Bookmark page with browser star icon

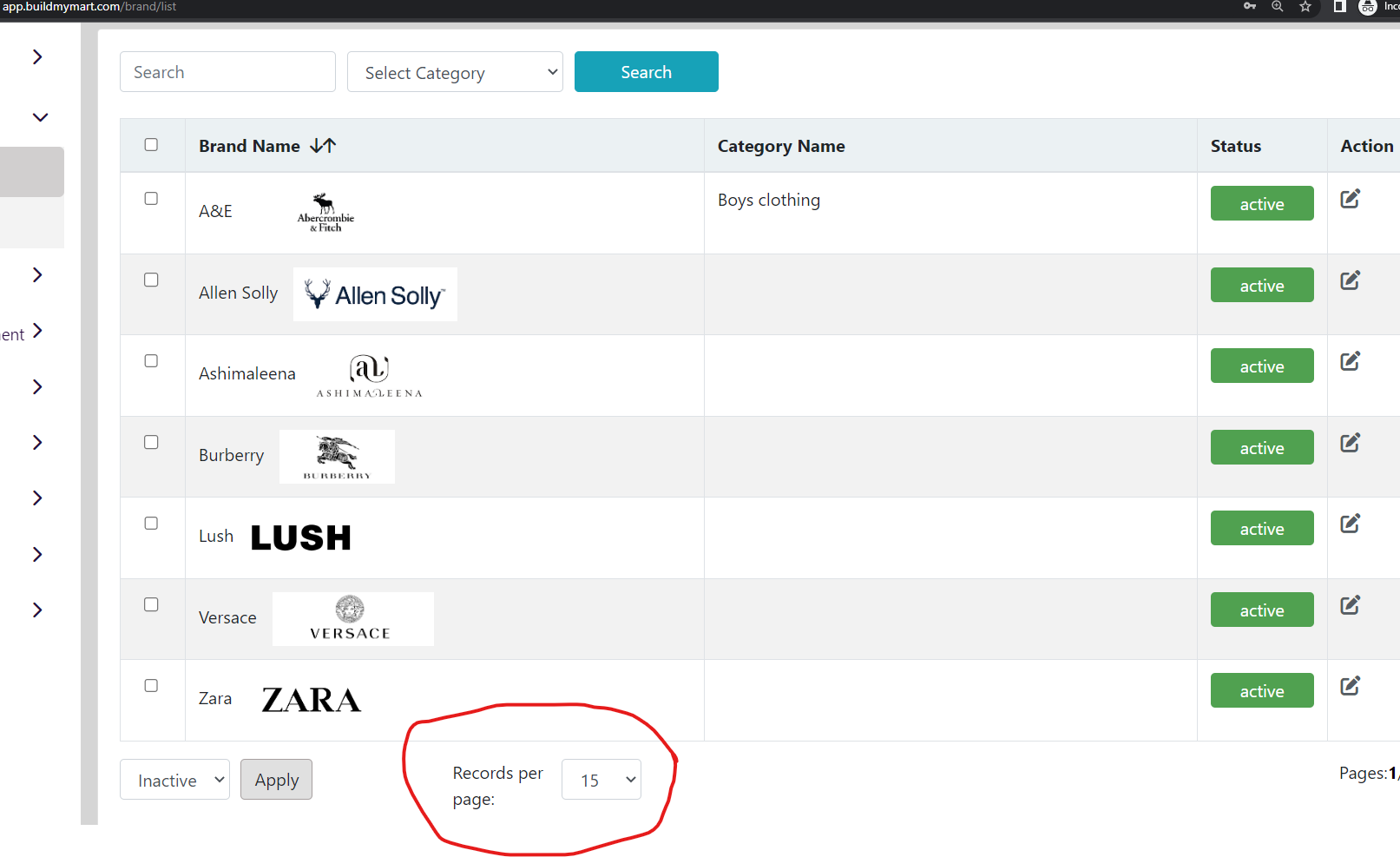[1305, 7]
